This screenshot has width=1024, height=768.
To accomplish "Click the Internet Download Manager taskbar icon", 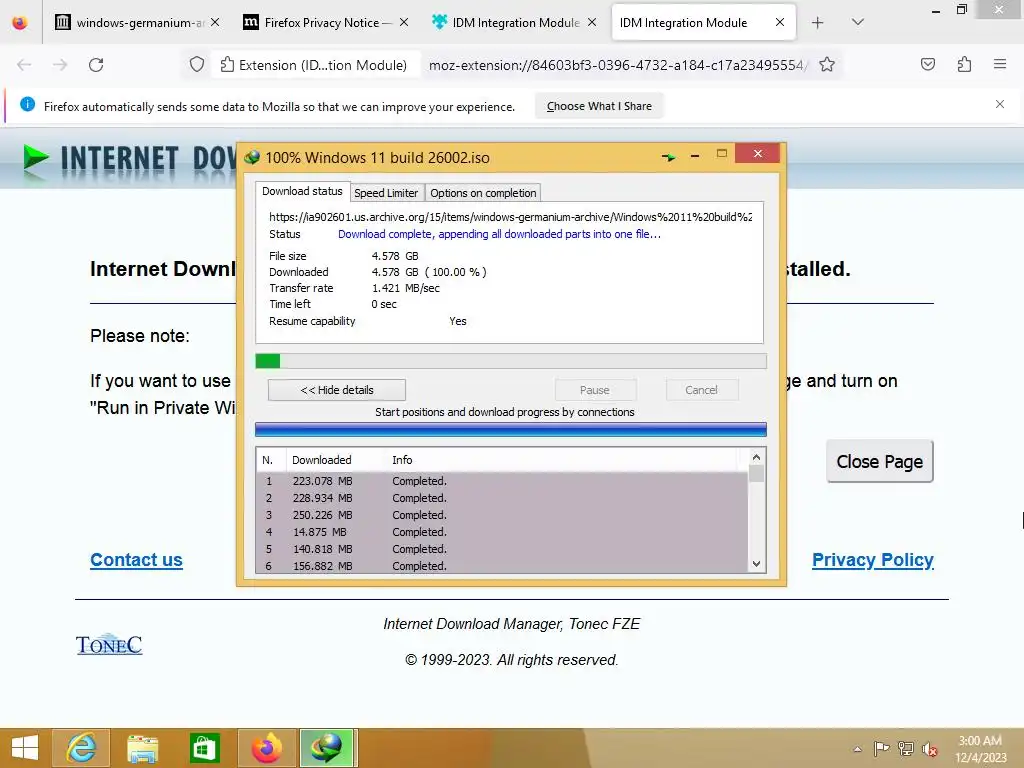I will point(327,748).
